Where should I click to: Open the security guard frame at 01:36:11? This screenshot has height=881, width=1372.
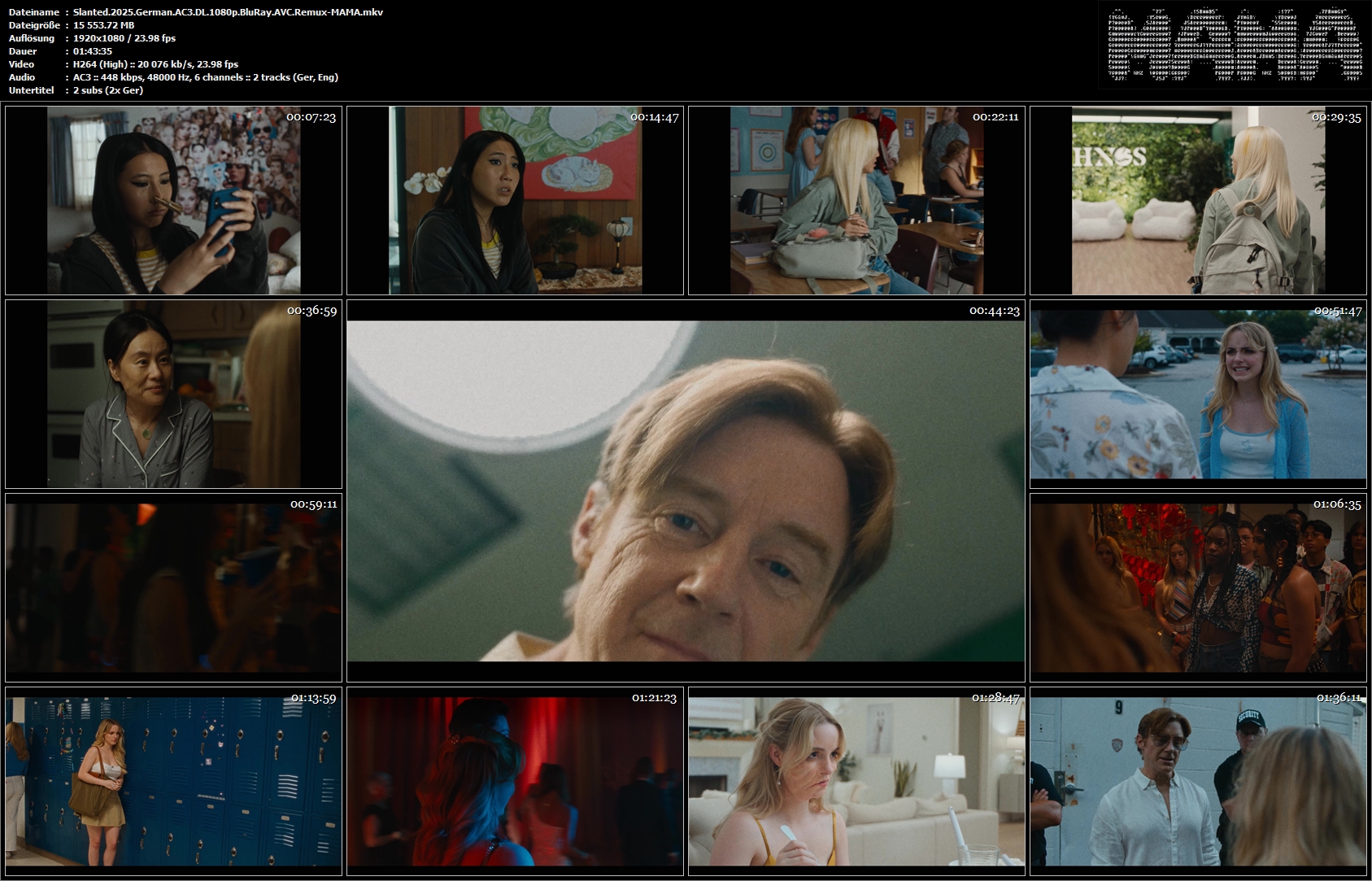click(1198, 781)
